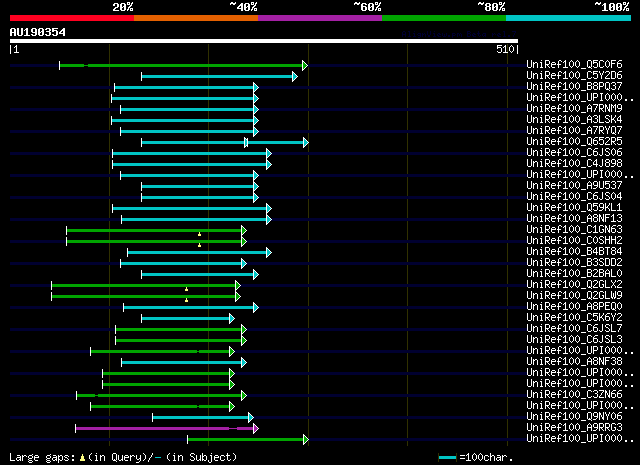Select the UniRef100_Q2GLW9 label

click(x=574, y=296)
